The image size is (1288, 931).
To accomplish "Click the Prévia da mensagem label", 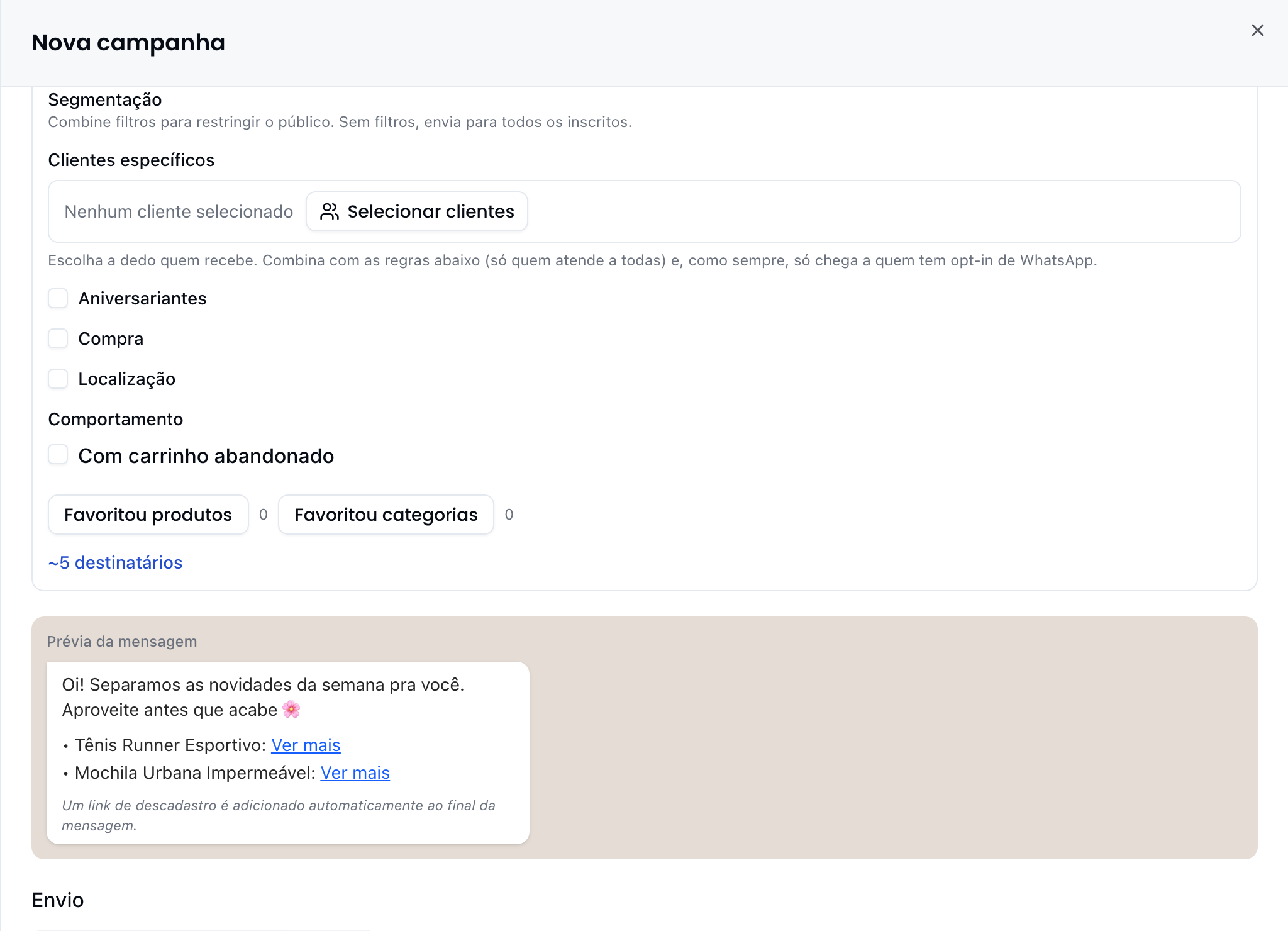I will click(122, 642).
